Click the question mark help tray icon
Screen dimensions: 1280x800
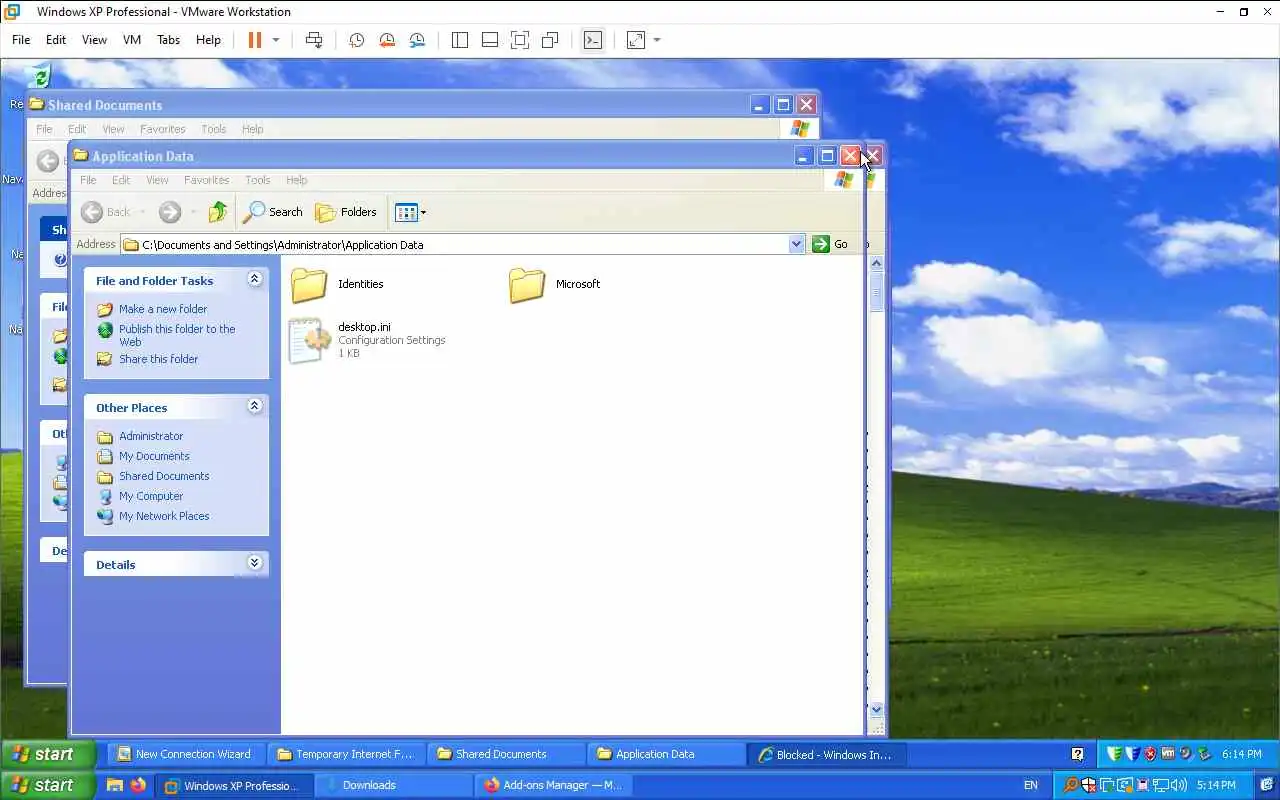coord(1077,754)
